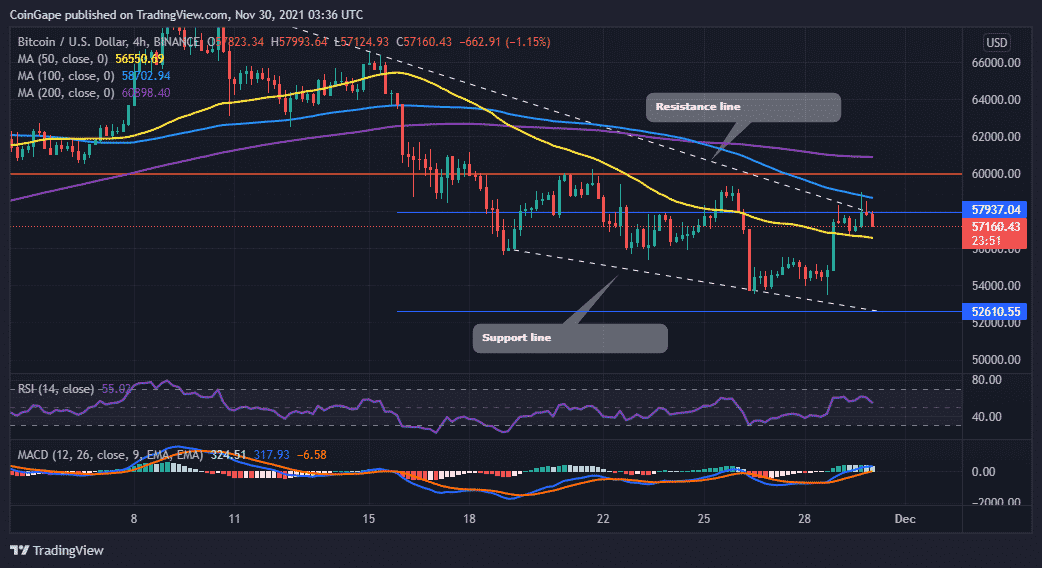Click date 22 on the time axis
The width and height of the screenshot is (1042, 568).
point(603,519)
